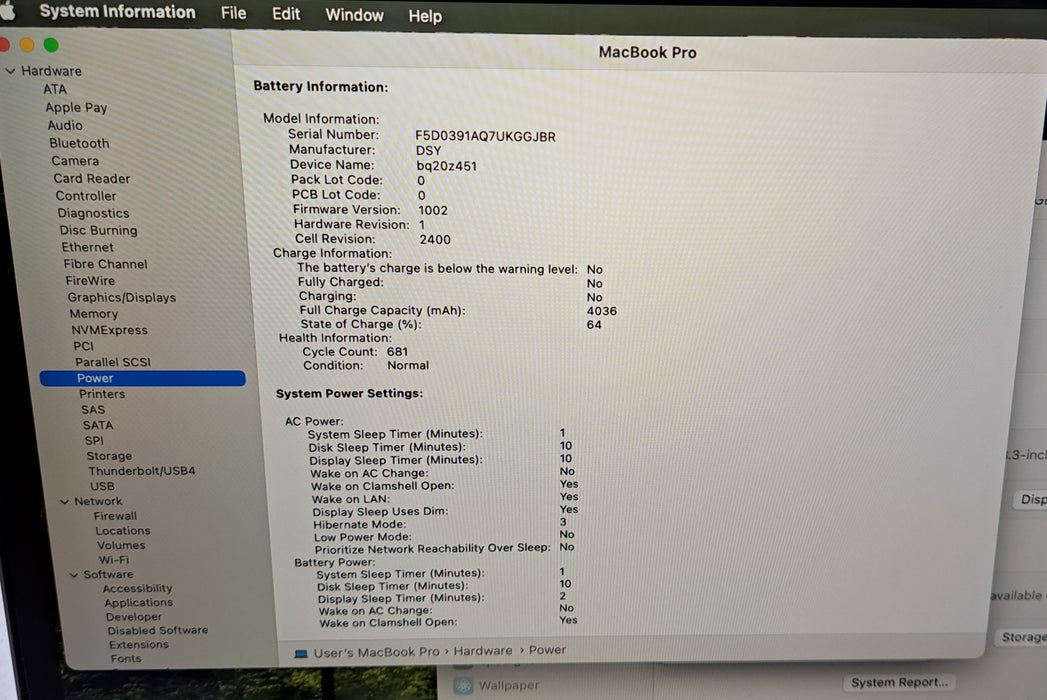The width and height of the screenshot is (1047, 700).
Task: Click the MacBook Pro window title
Action: click(x=647, y=52)
